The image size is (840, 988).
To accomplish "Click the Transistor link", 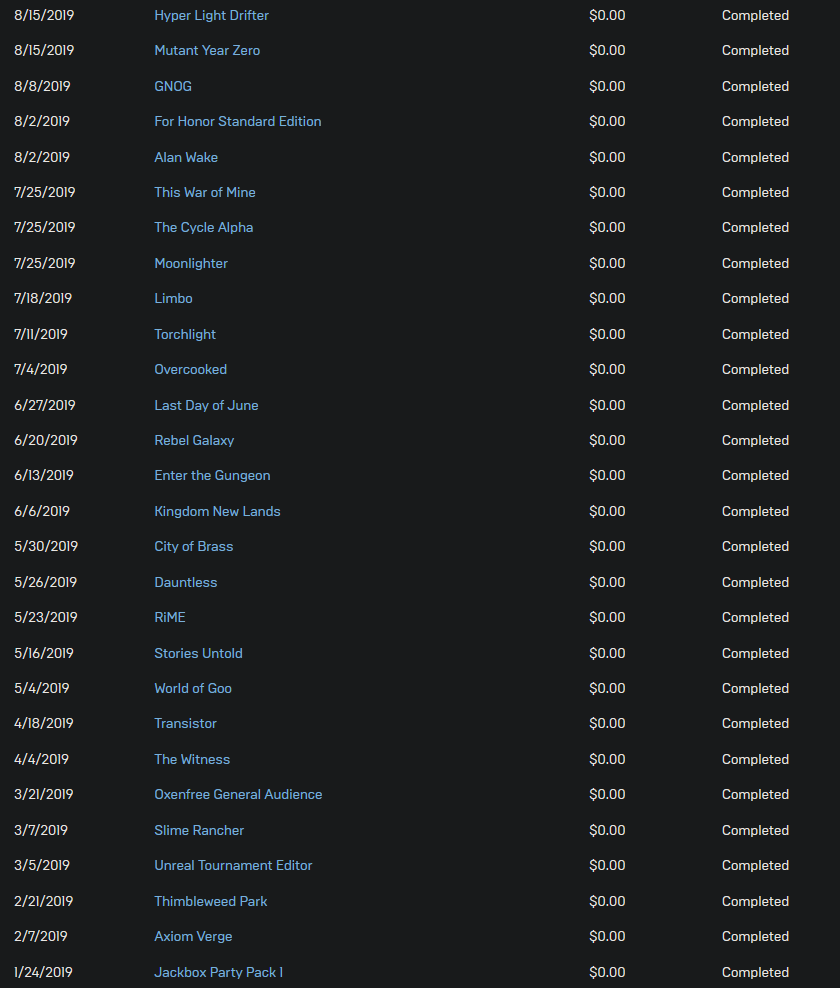I will pos(185,724).
